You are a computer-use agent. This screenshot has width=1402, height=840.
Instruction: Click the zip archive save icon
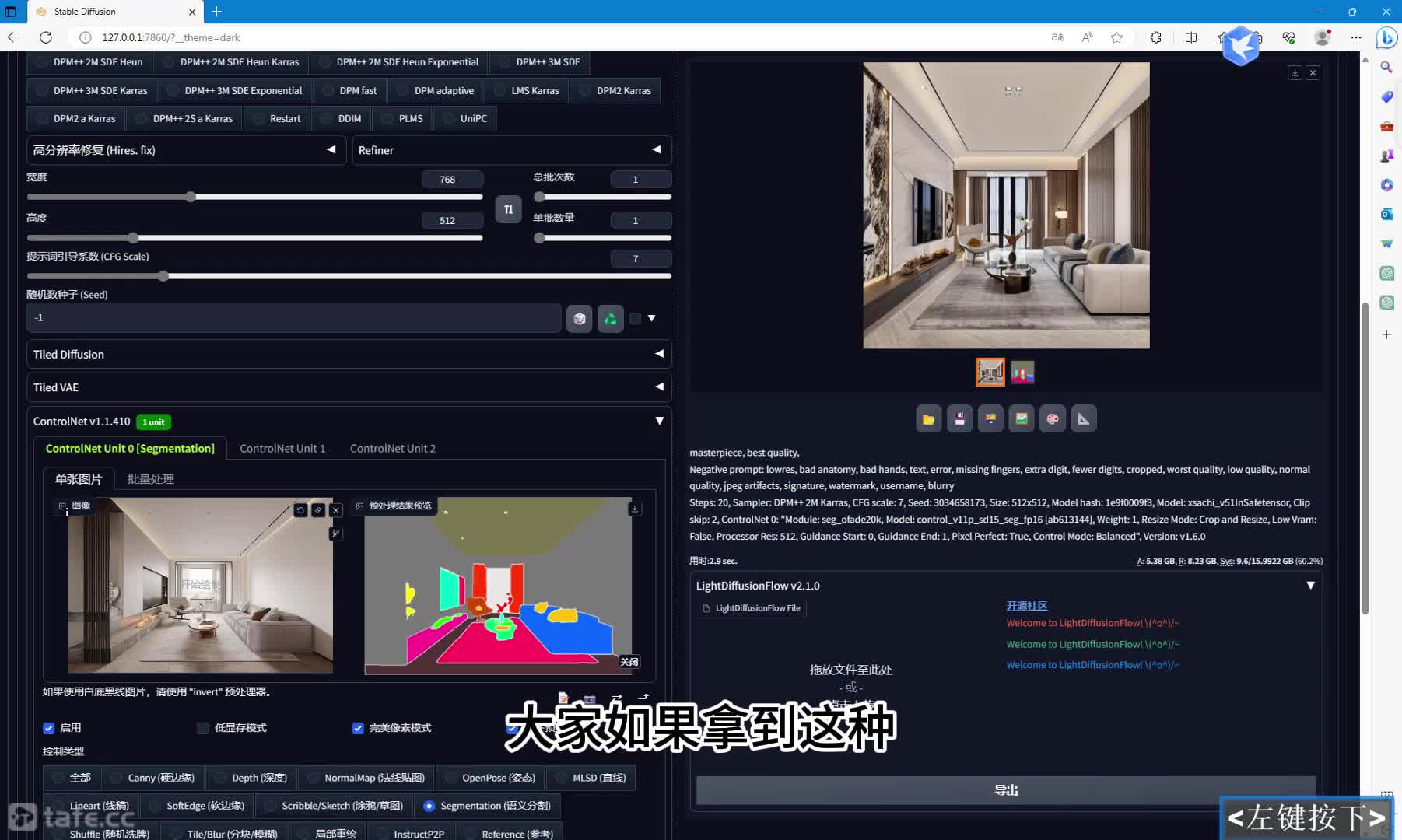point(990,418)
